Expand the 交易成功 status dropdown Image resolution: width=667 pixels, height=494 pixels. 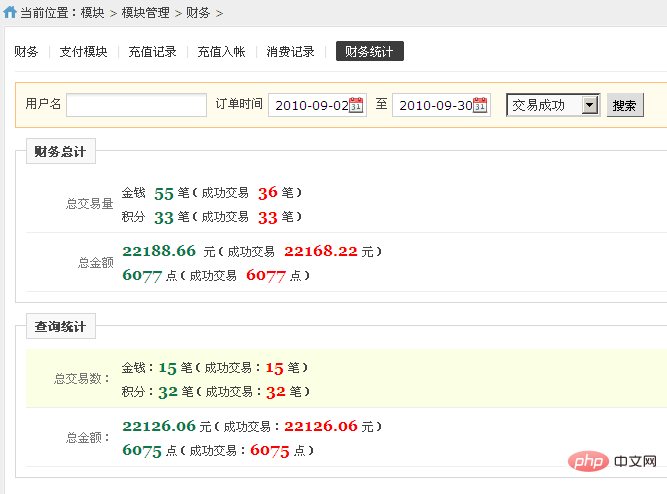click(x=590, y=105)
